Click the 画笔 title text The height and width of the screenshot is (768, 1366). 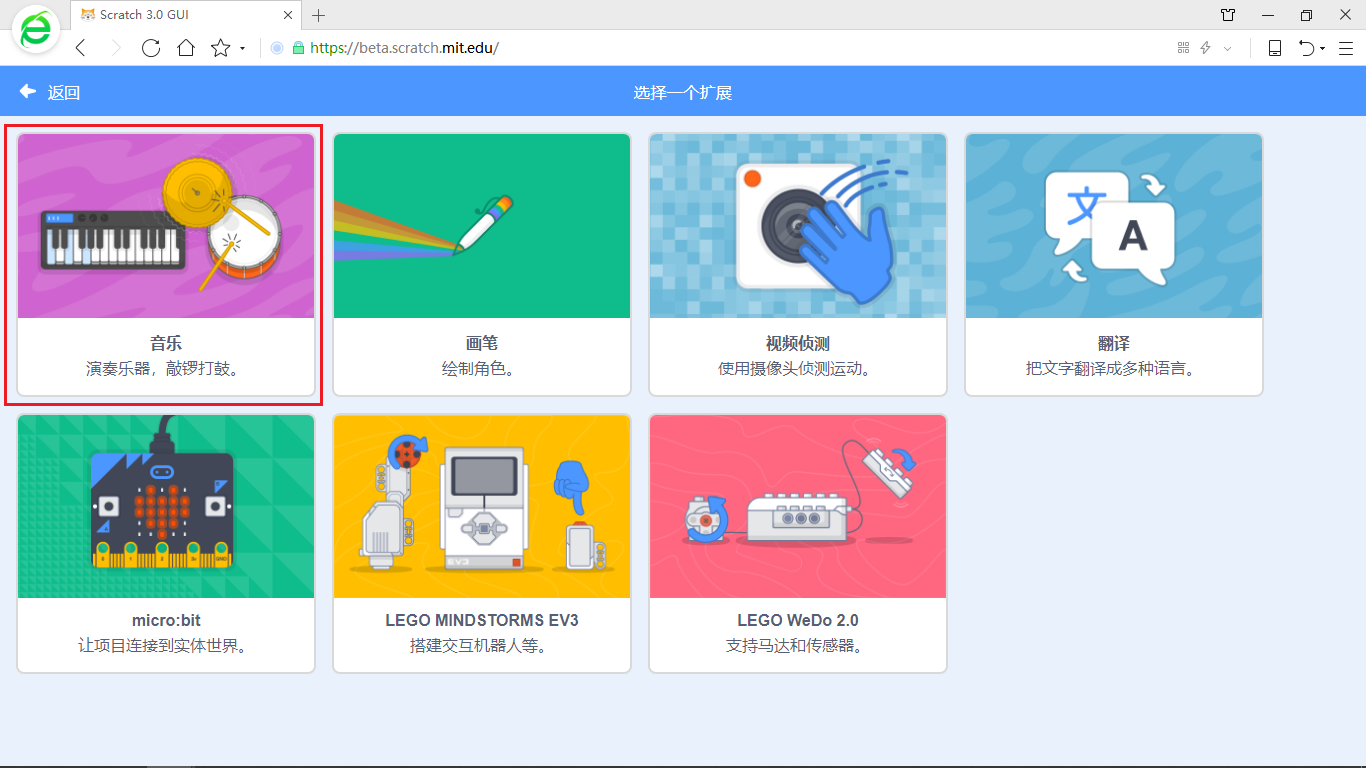coord(482,344)
